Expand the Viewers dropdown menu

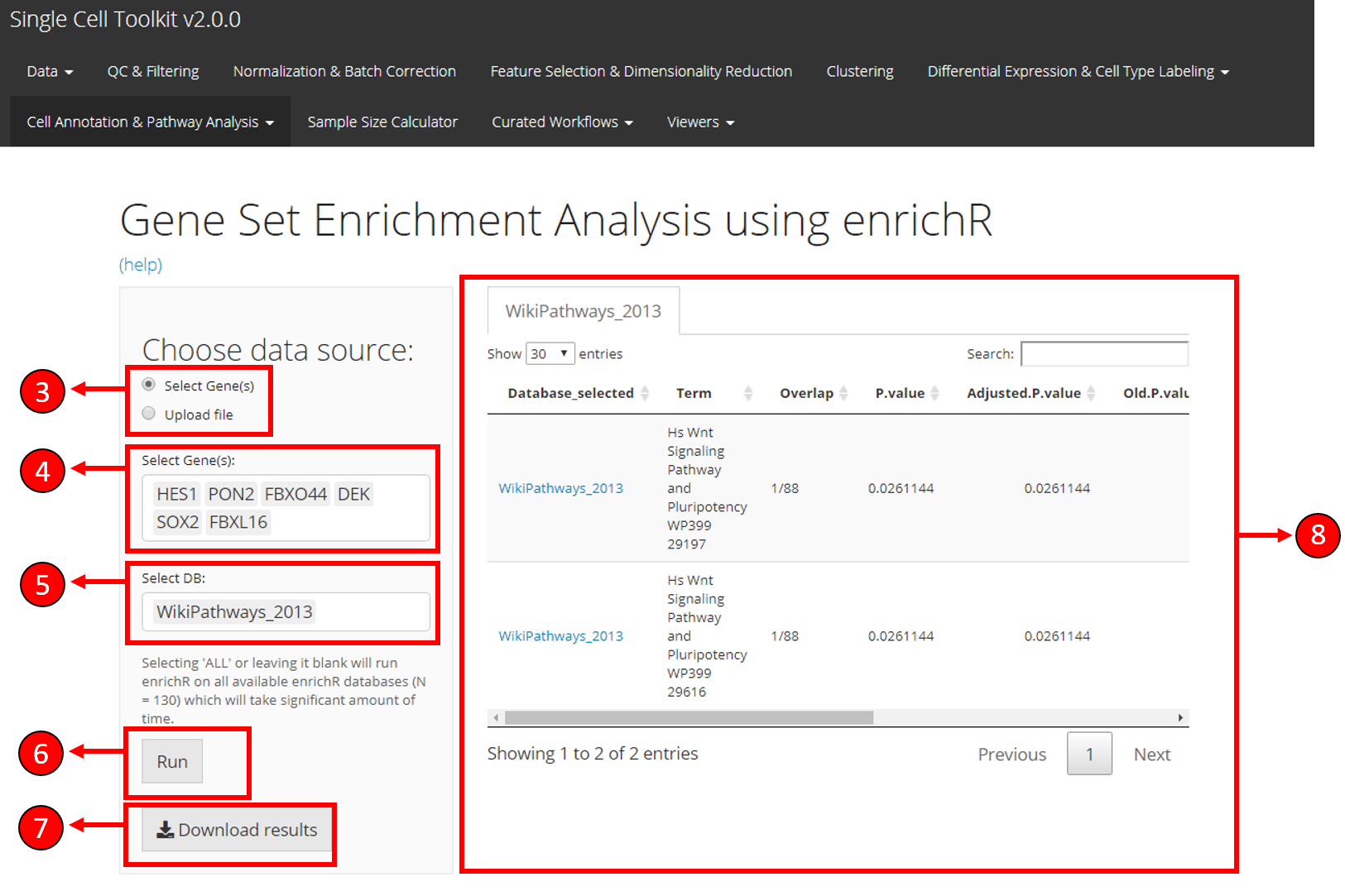(700, 122)
